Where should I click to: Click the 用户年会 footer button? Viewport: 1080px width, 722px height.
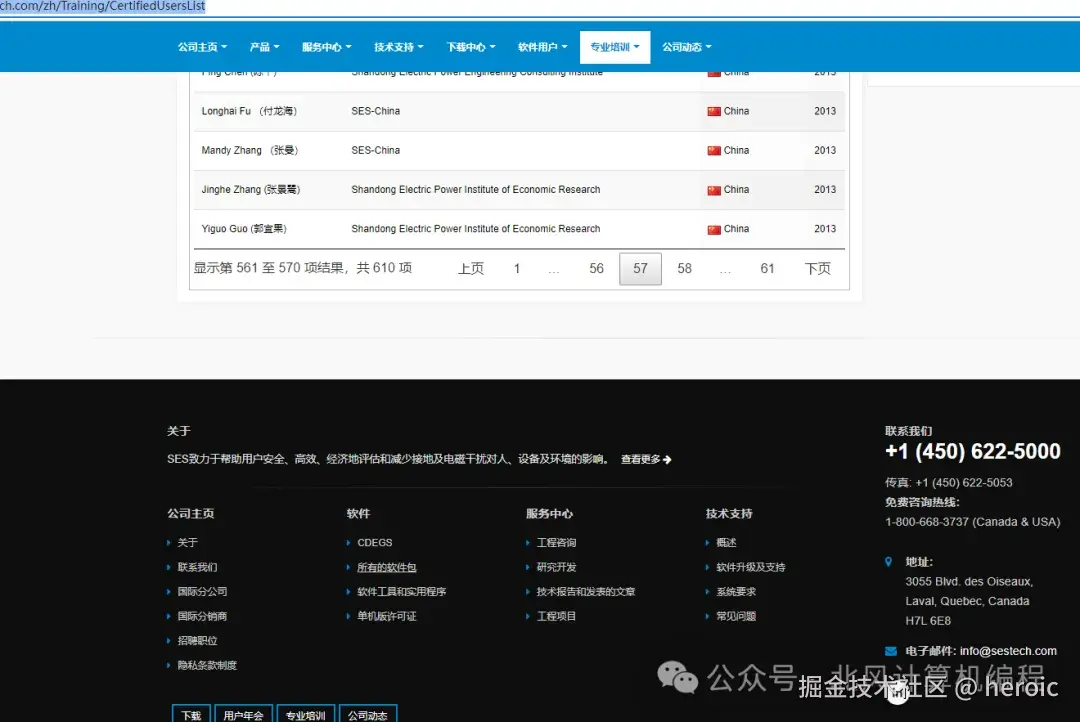[x=243, y=714]
